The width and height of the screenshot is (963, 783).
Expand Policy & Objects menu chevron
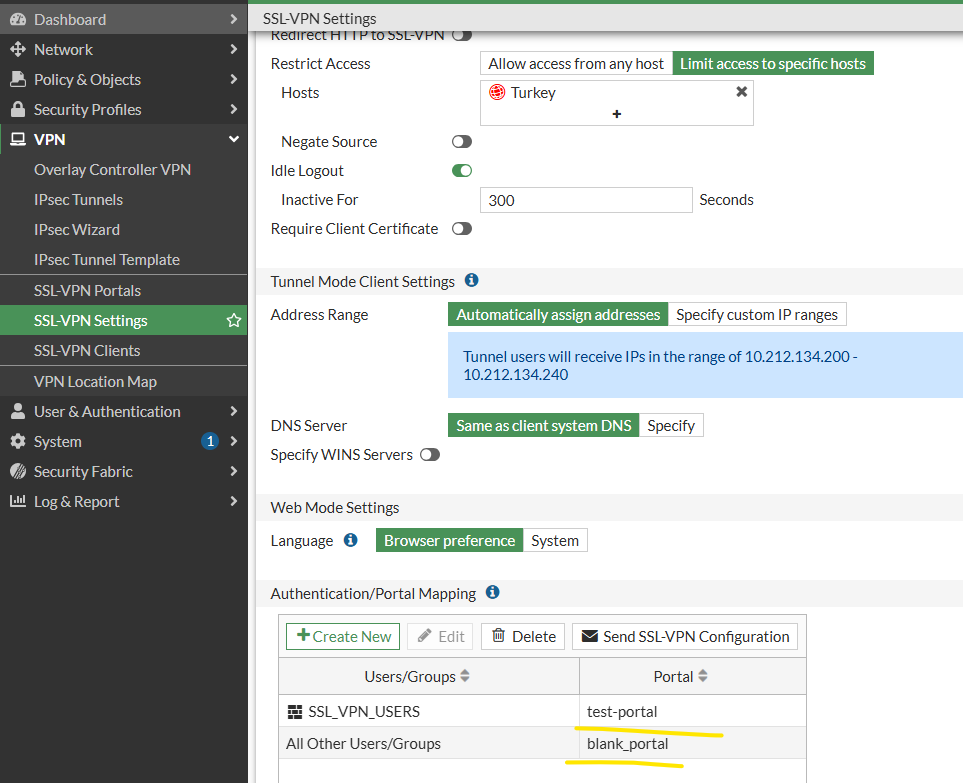233,79
